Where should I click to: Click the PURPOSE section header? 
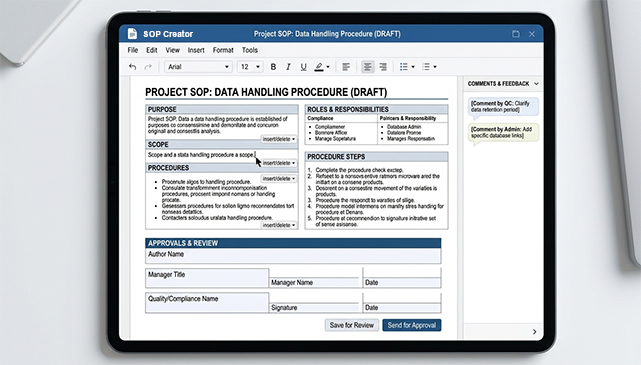click(x=222, y=109)
